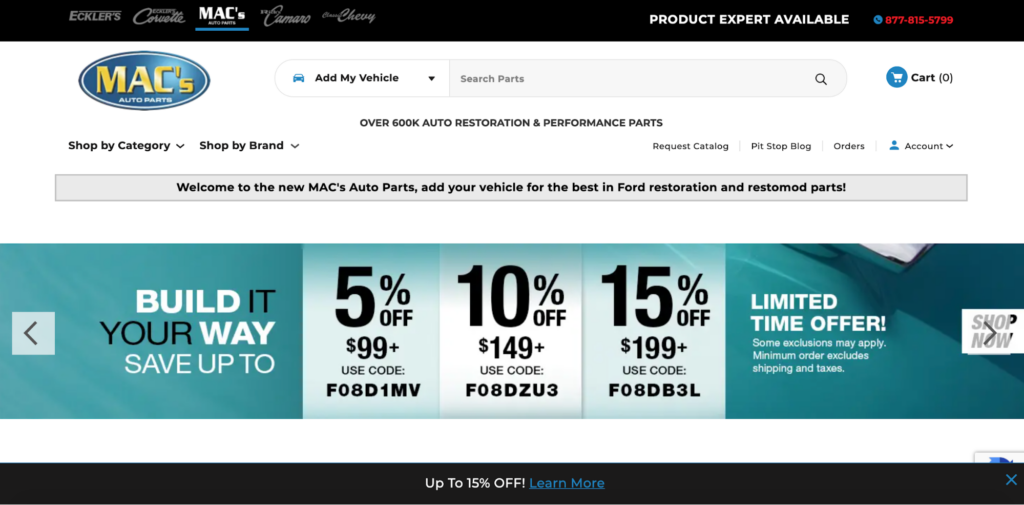1024x505 pixels.
Task: Open the shopping cart icon
Action: (896, 77)
